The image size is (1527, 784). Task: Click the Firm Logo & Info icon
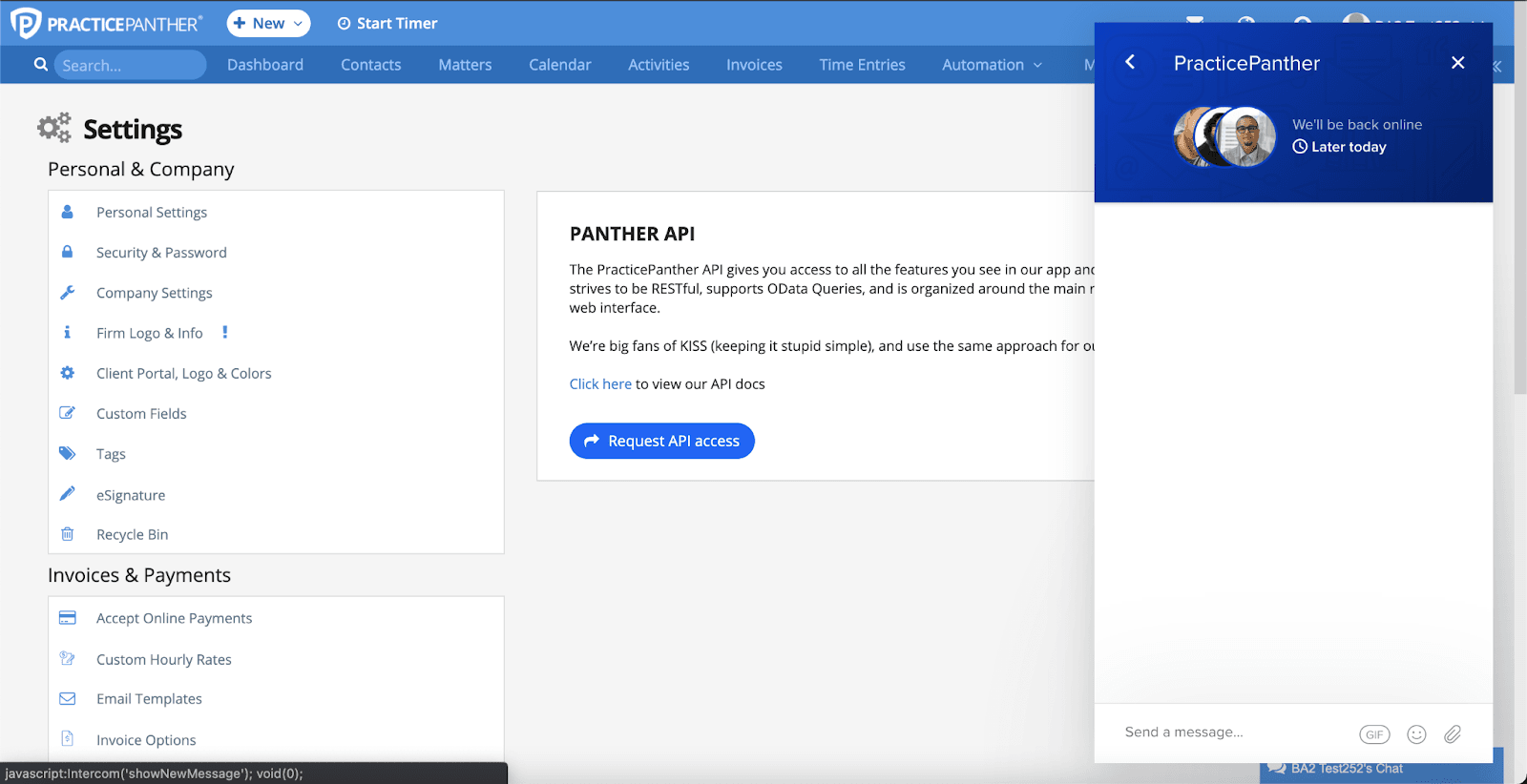[67, 333]
